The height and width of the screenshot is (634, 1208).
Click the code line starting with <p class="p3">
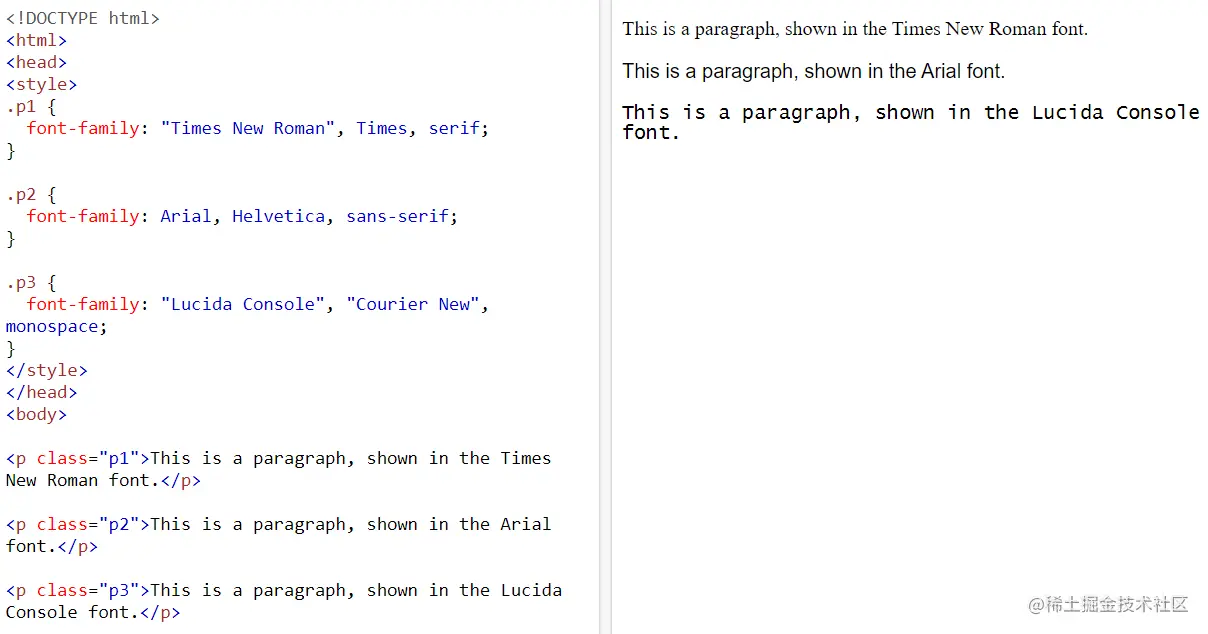(x=284, y=590)
